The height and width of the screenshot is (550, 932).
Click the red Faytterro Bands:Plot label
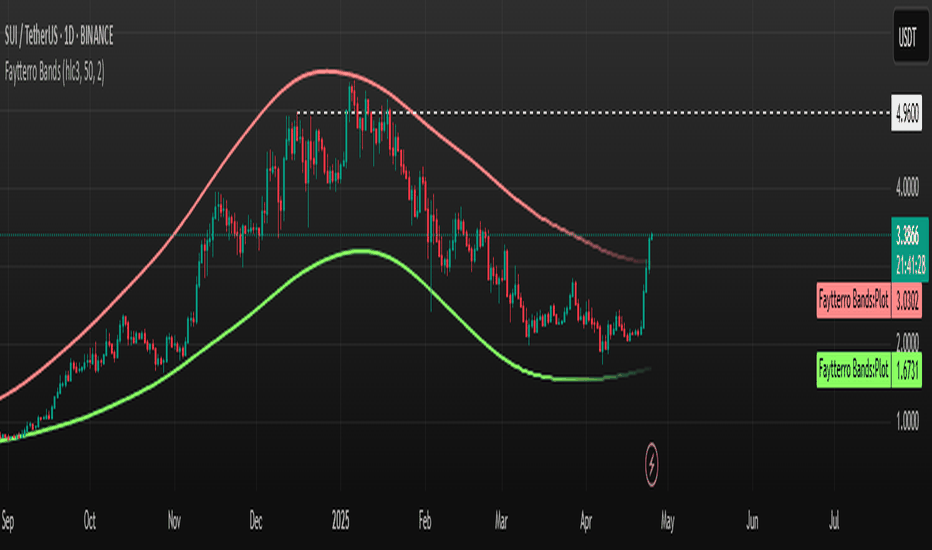[854, 300]
